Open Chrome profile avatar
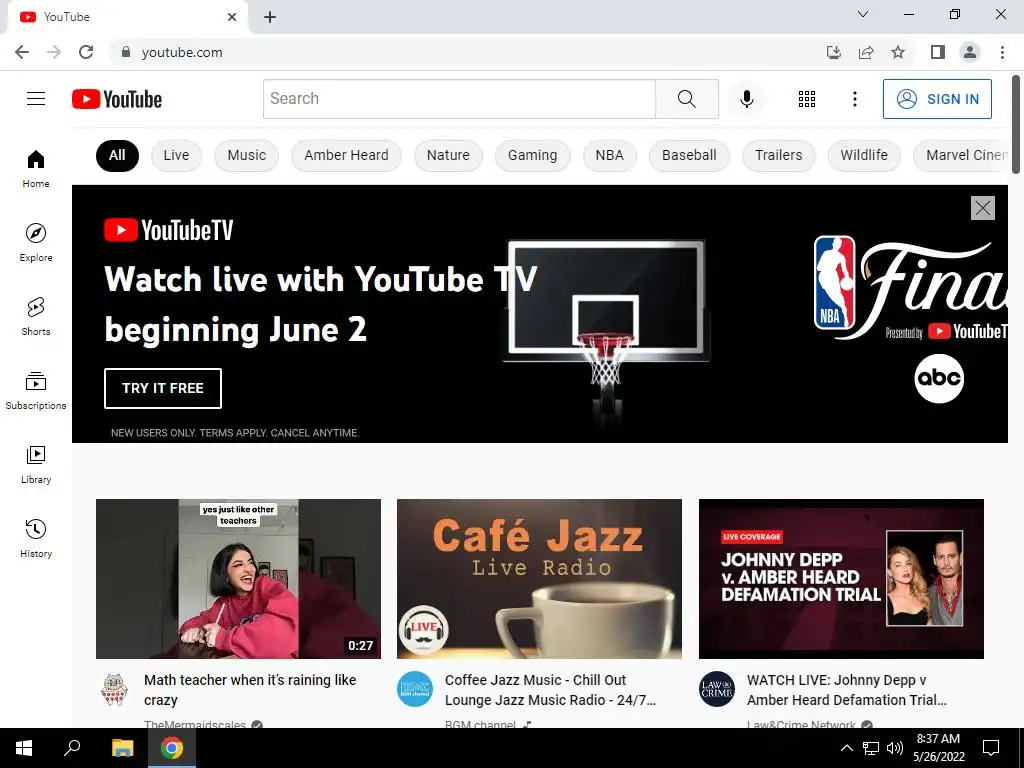Viewport: 1024px width, 768px height. 970,52
